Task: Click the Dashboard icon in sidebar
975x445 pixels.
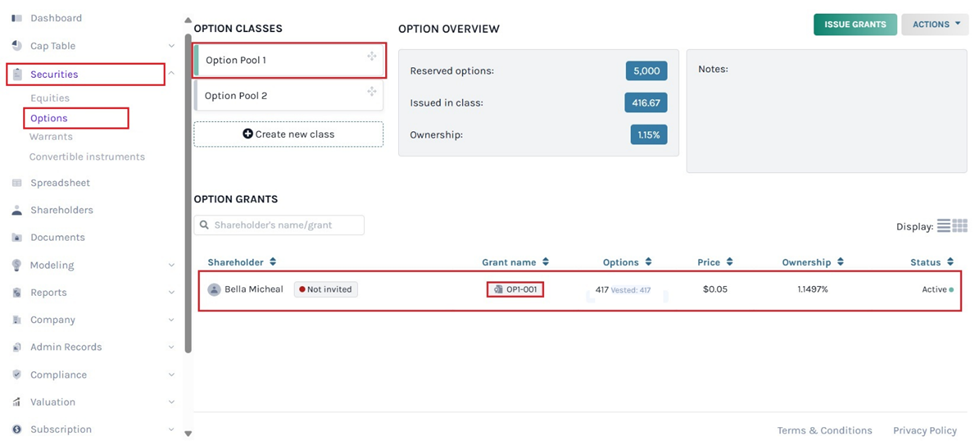Action: (17, 18)
